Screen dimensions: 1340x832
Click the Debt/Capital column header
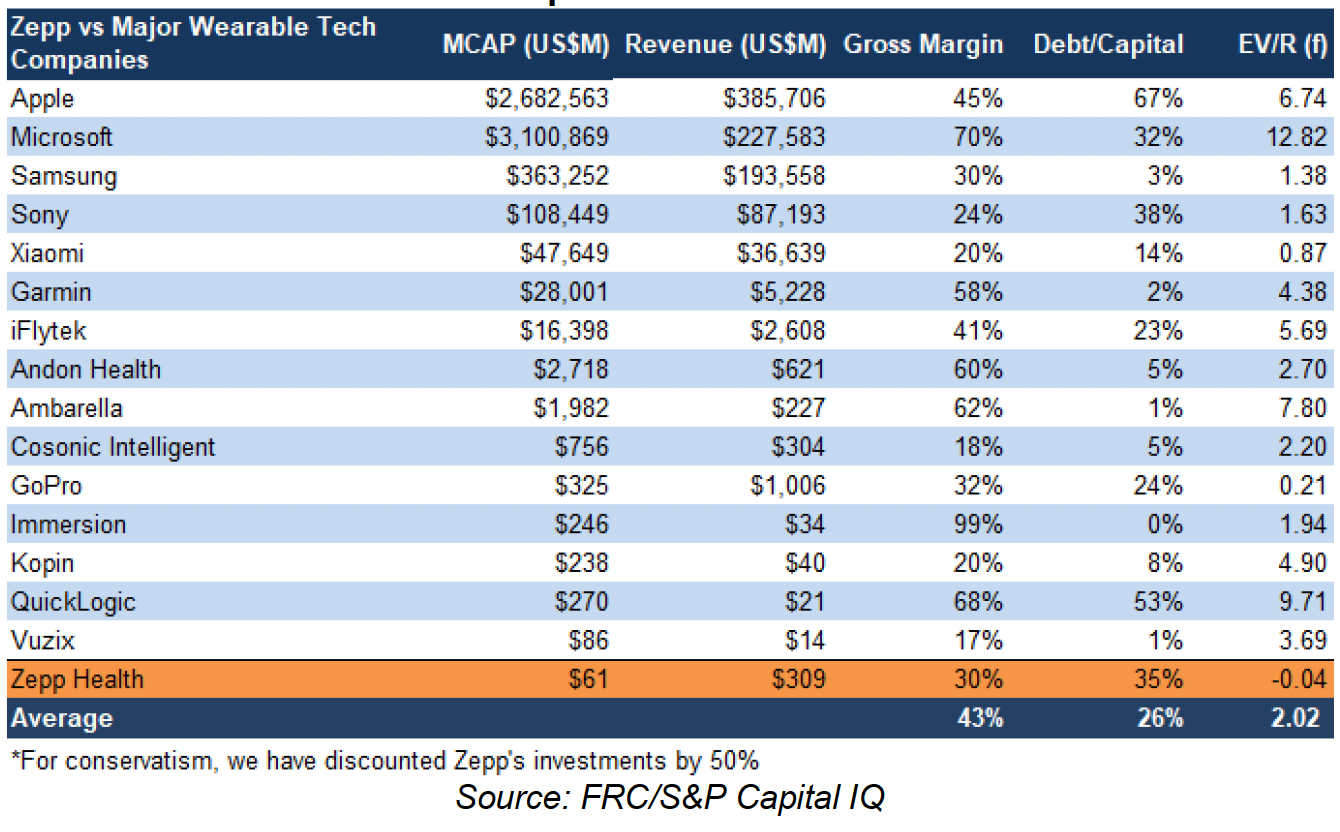1108,44
